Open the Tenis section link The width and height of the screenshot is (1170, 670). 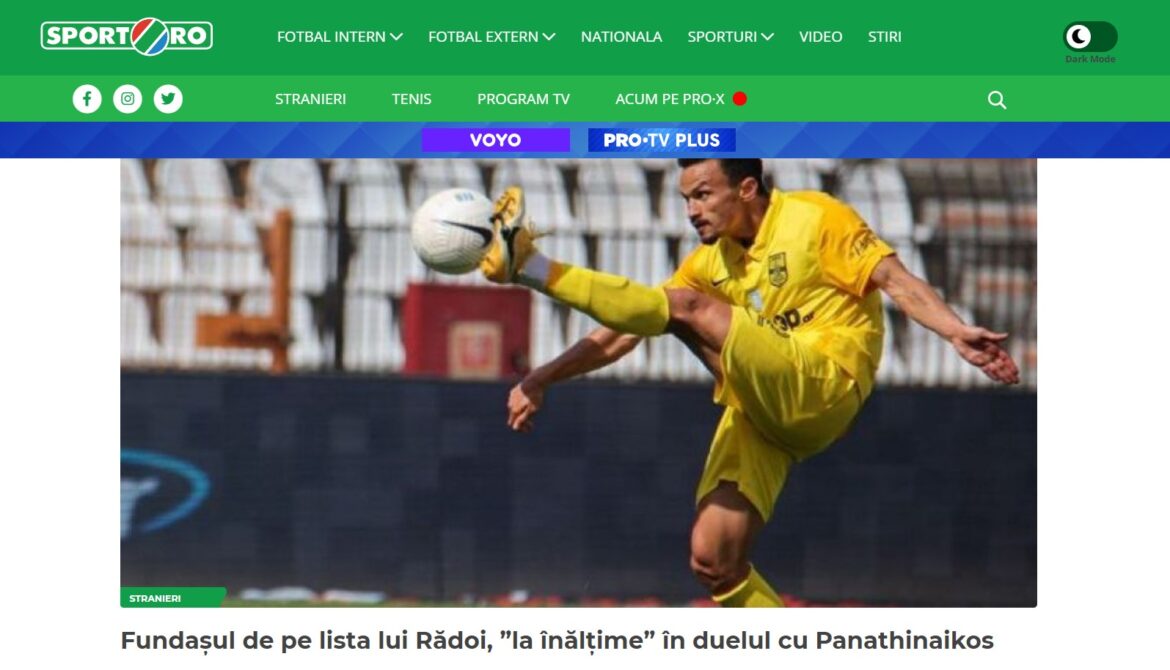pyautogui.click(x=411, y=98)
